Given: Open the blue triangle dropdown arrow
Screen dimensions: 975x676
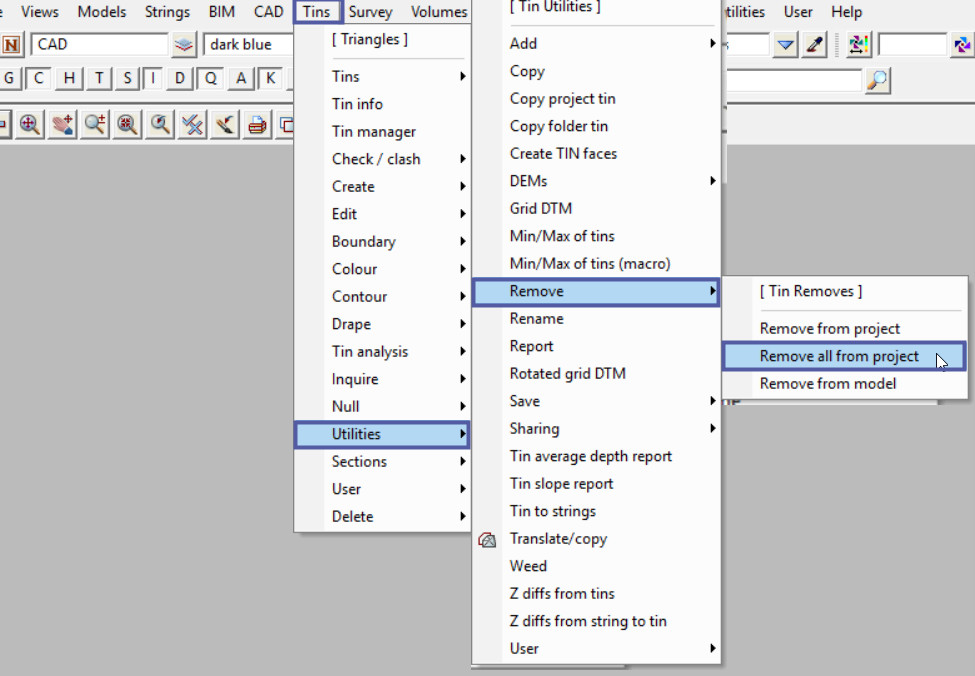Looking at the screenshot, I should pos(786,45).
